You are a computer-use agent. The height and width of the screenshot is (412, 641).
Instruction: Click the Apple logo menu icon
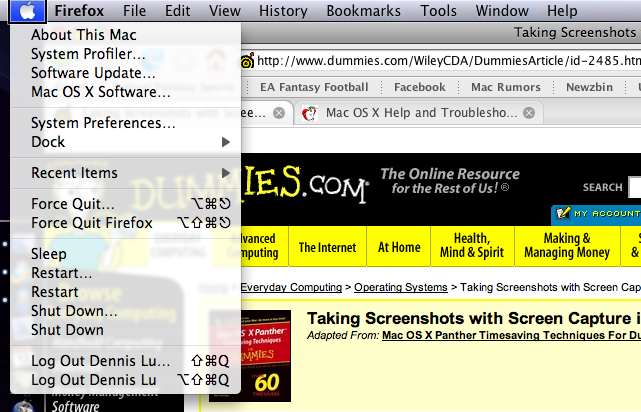click(27, 11)
